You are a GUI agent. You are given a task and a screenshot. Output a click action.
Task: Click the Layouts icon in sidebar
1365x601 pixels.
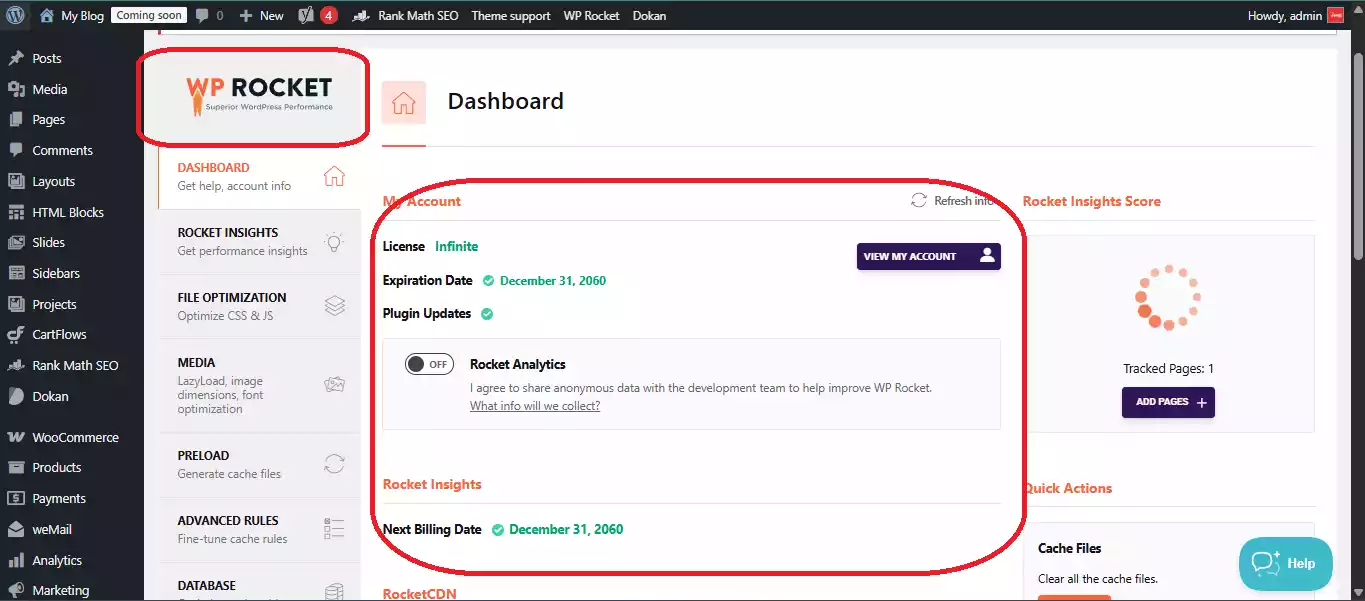[16, 181]
